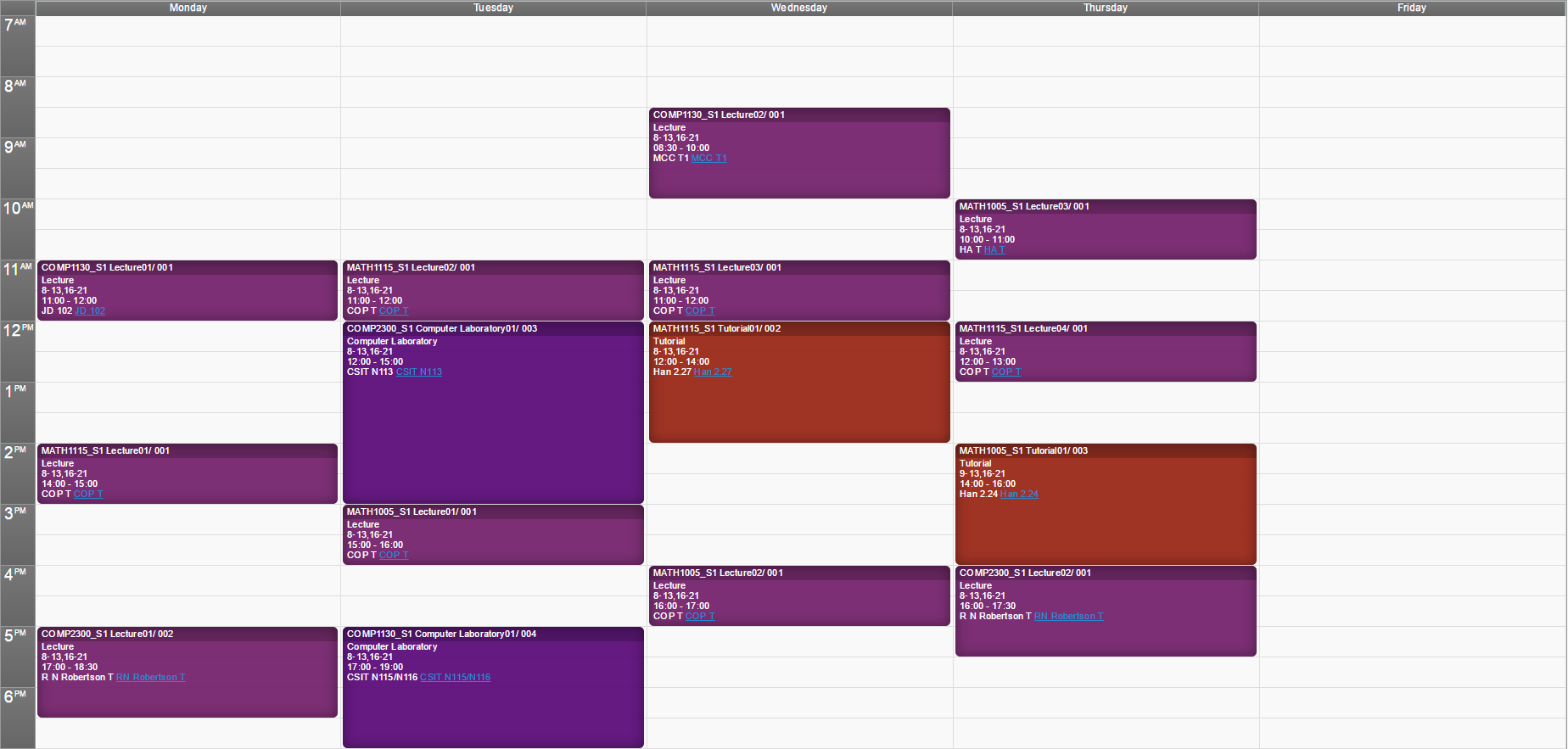
Task: Click RN Robertson T link in Thursday lecture
Action: 1068,617
